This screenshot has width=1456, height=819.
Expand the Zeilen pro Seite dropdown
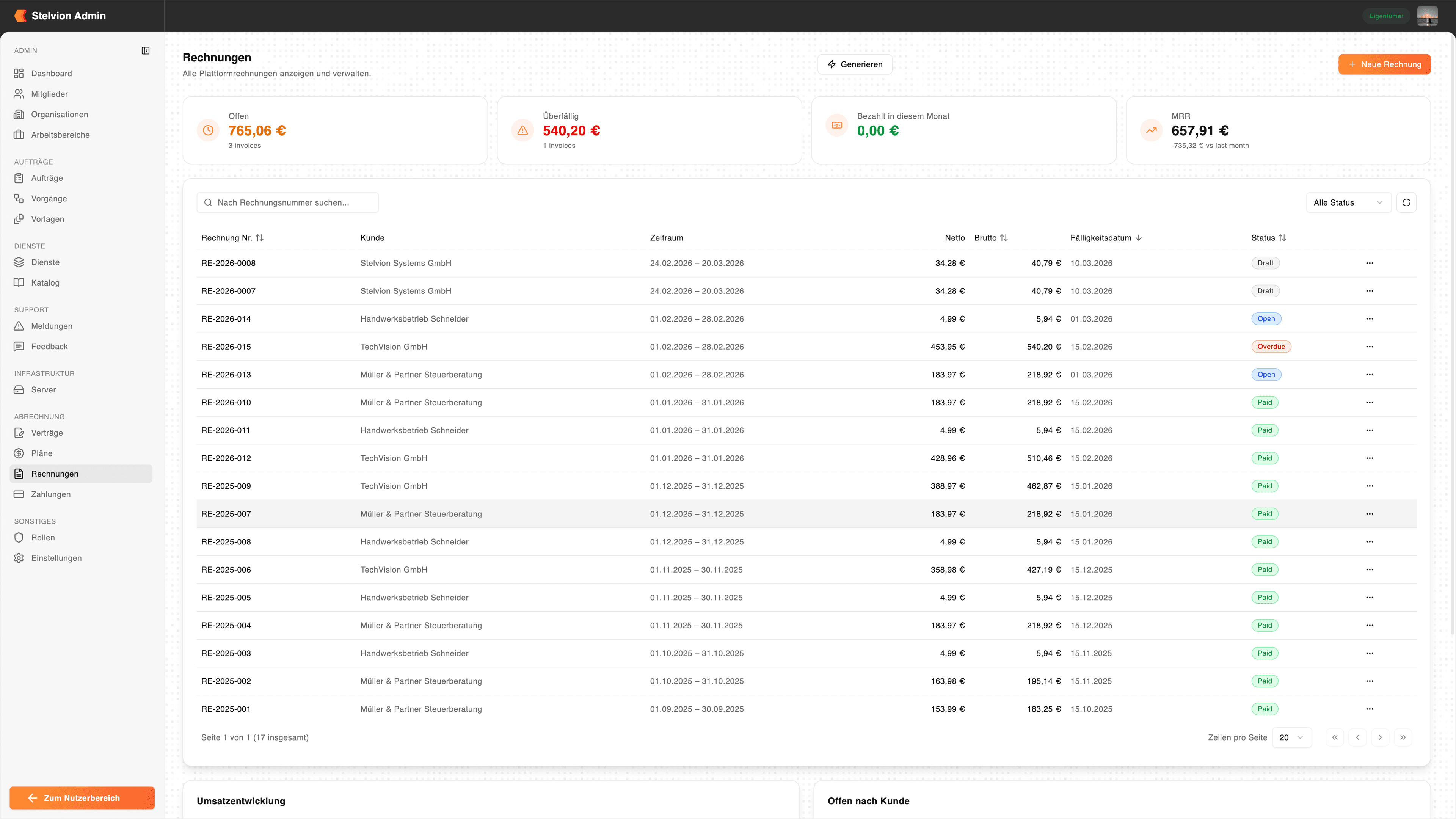coord(1291,737)
